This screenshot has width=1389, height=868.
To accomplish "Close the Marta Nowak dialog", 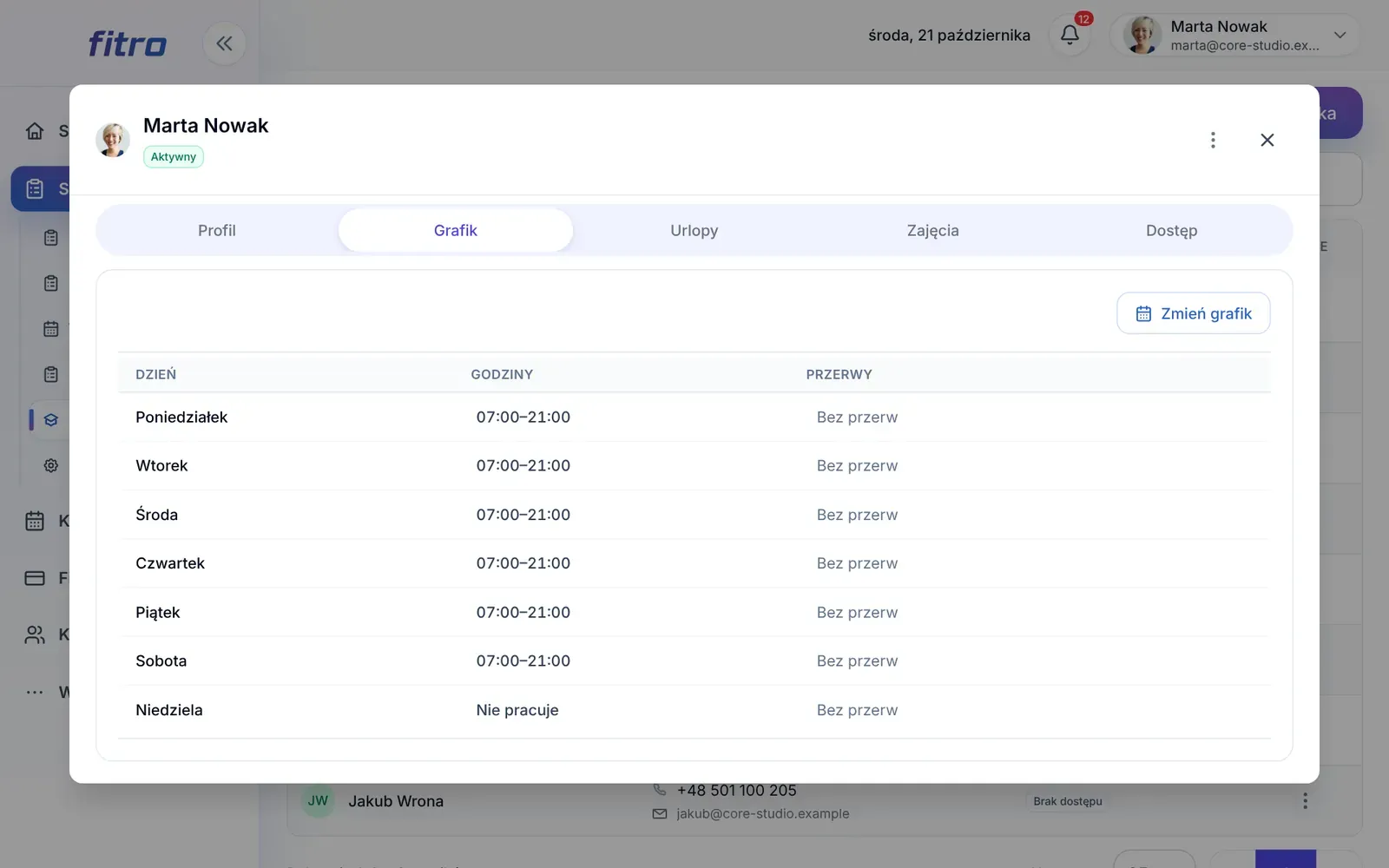I will [1267, 140].
